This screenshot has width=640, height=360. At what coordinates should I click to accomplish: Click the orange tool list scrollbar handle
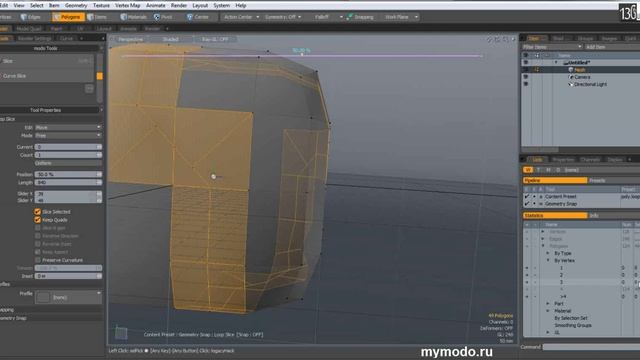(100, 76)
